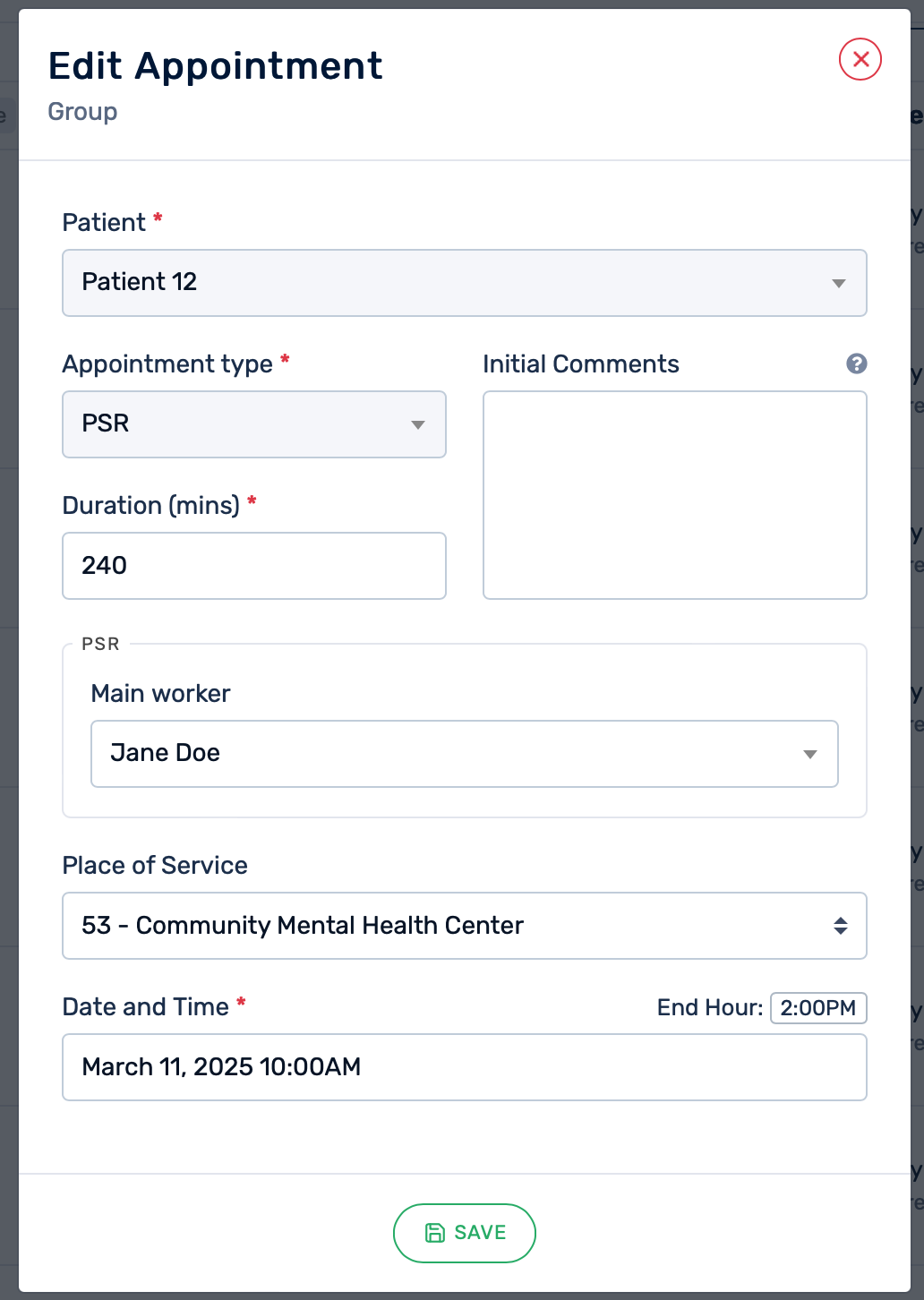
Task: Click the Initial Comments label text
Action: pos(580,364)
